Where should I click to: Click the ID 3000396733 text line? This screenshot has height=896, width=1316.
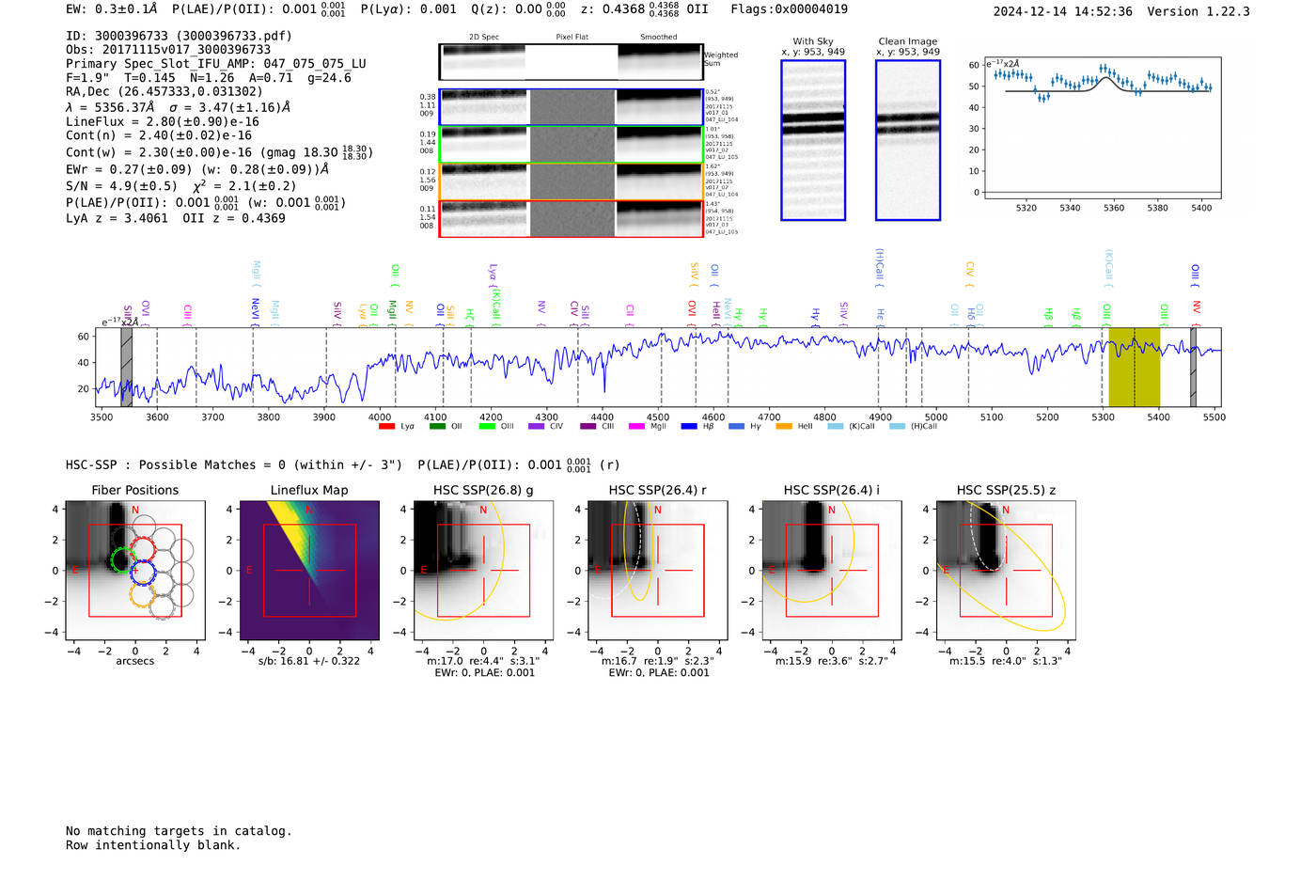tap(179, 36)
